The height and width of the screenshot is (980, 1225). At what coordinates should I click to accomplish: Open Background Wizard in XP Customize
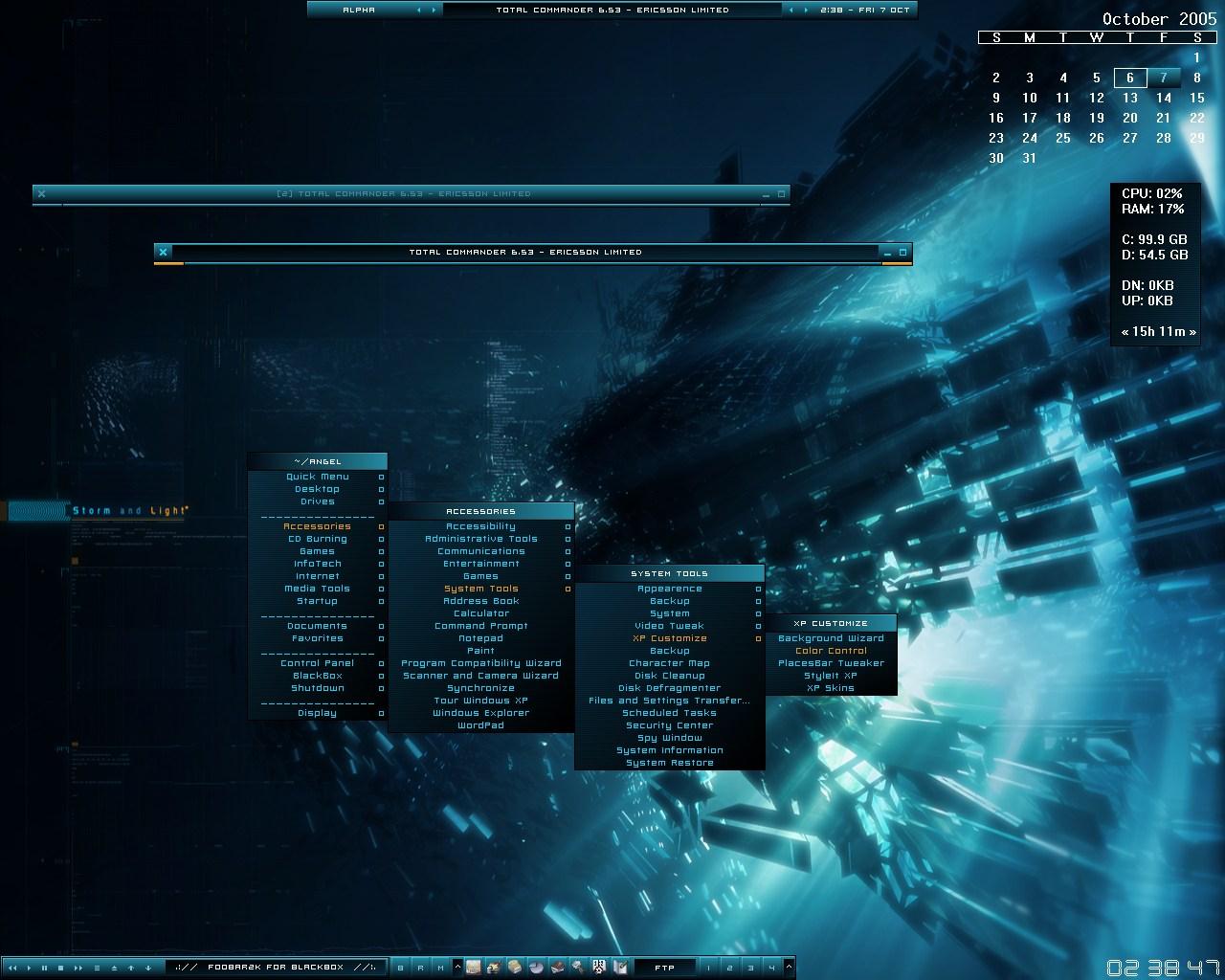[831, 638]
